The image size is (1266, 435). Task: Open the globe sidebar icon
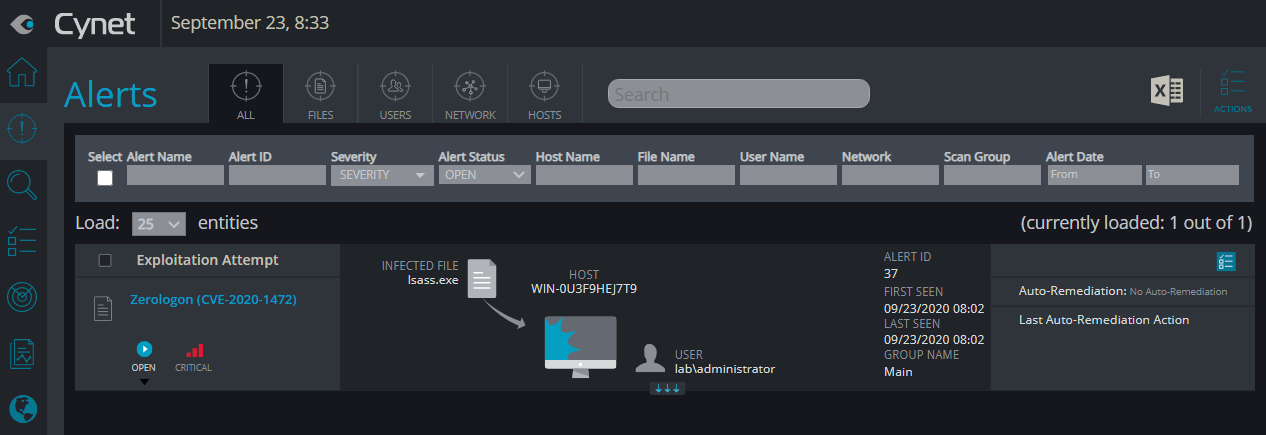tap(22, 409)
